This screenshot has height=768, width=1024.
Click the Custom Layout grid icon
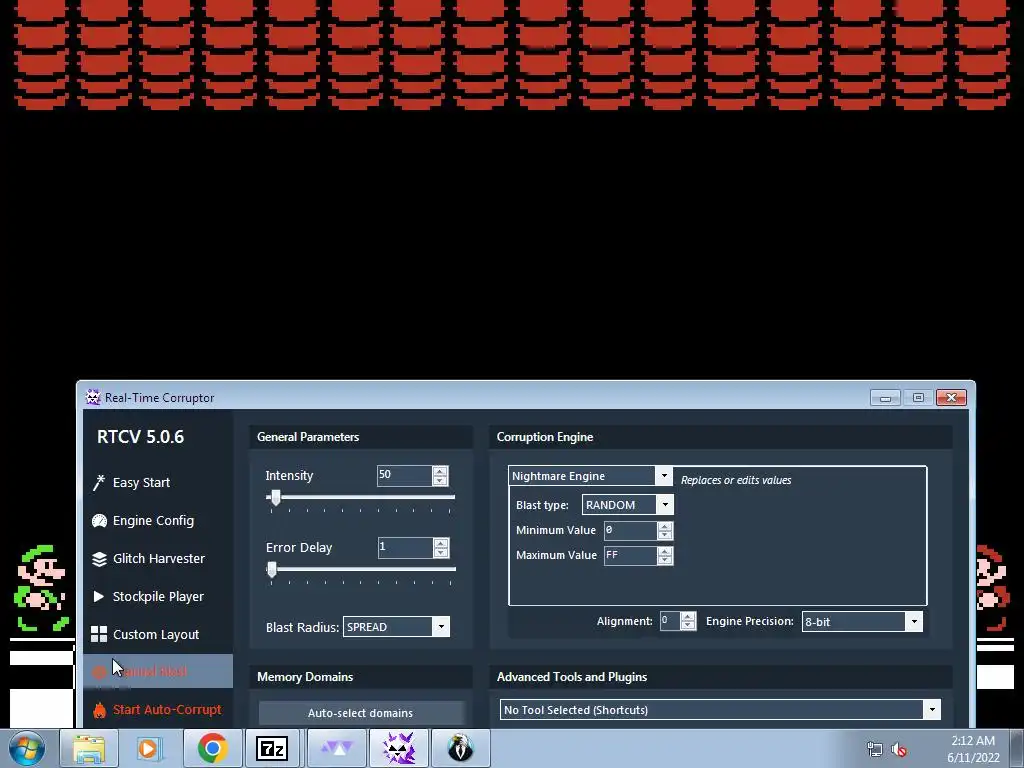point(99,634)
